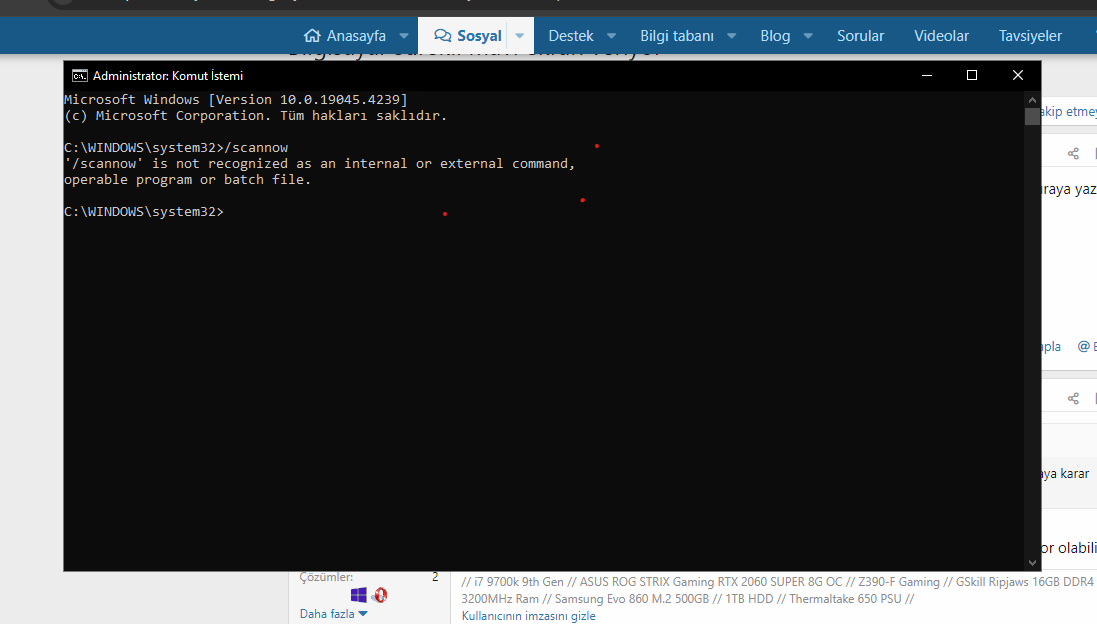Click the lower share icon on forum post

pyautogui.click(x=1073, y=399)
